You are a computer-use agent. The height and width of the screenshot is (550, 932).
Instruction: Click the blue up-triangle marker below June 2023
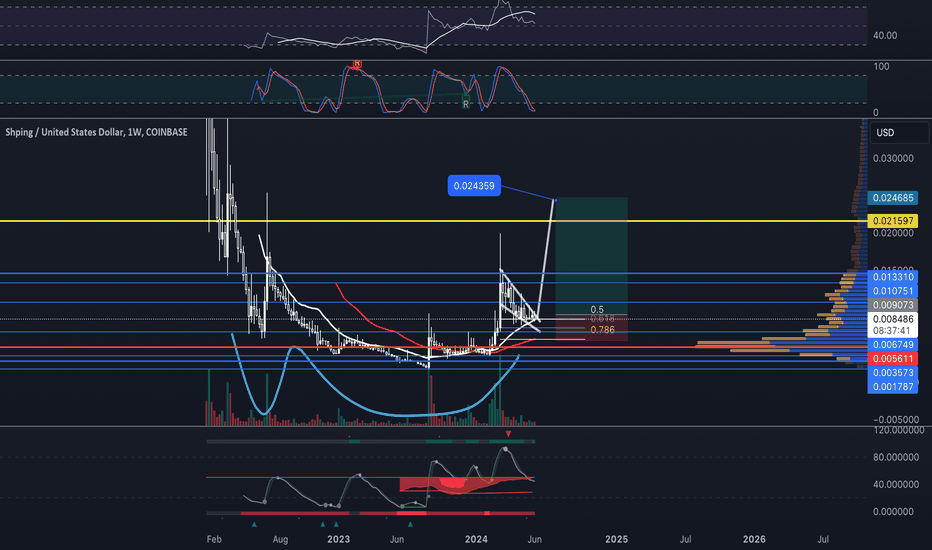(x=410, y=524)
